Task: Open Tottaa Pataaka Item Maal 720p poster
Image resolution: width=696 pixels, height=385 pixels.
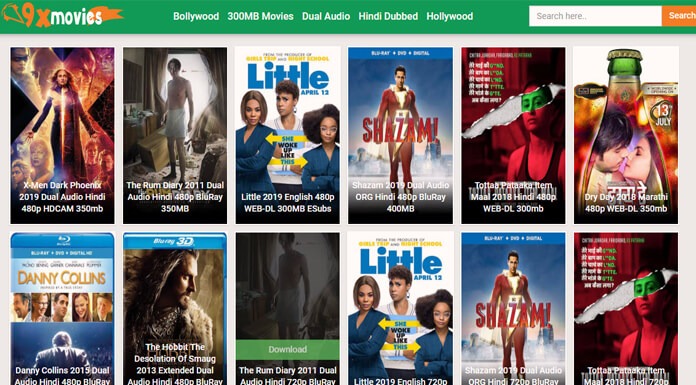Action: 626,309
